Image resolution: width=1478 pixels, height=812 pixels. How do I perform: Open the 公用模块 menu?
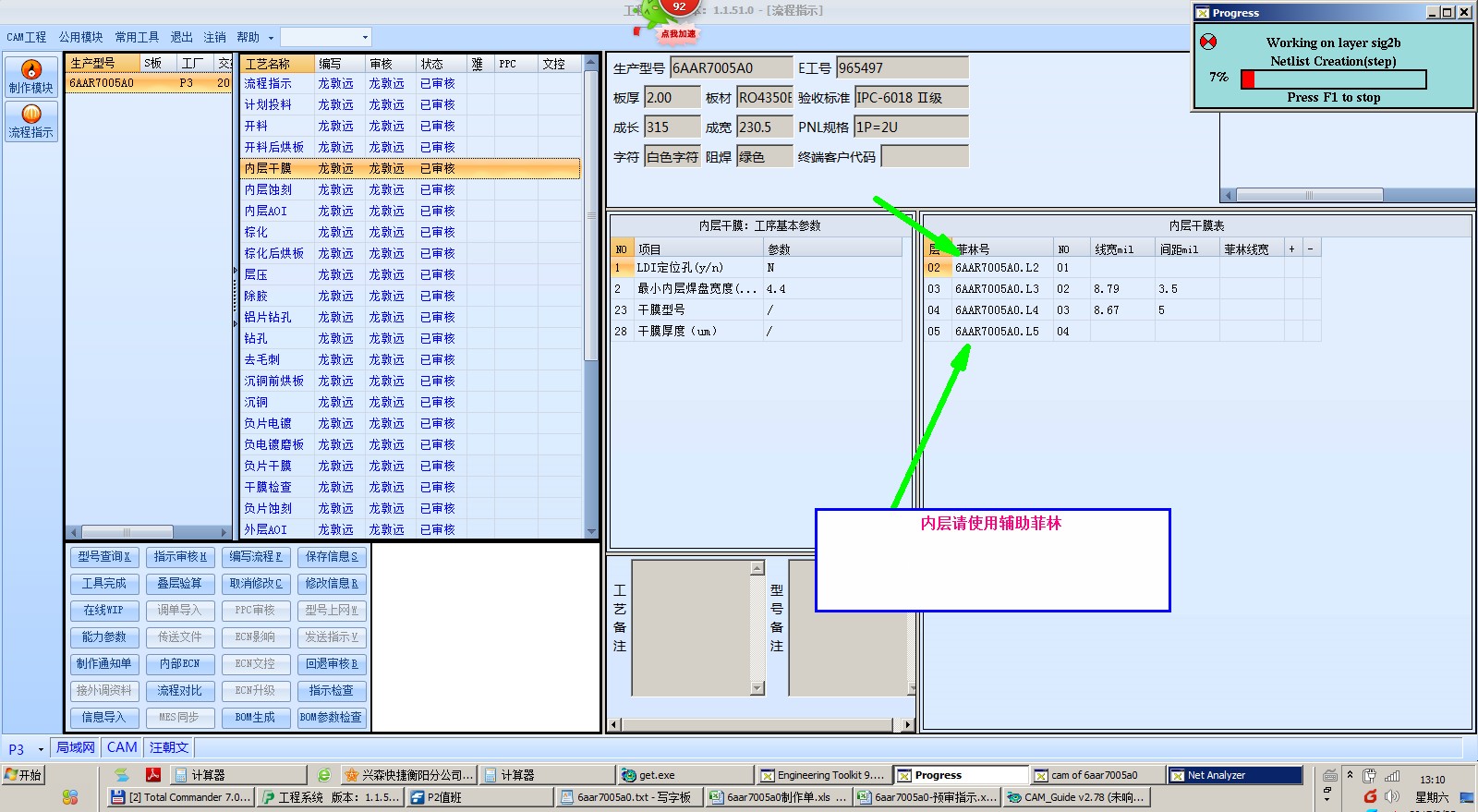tap(80, 37)
